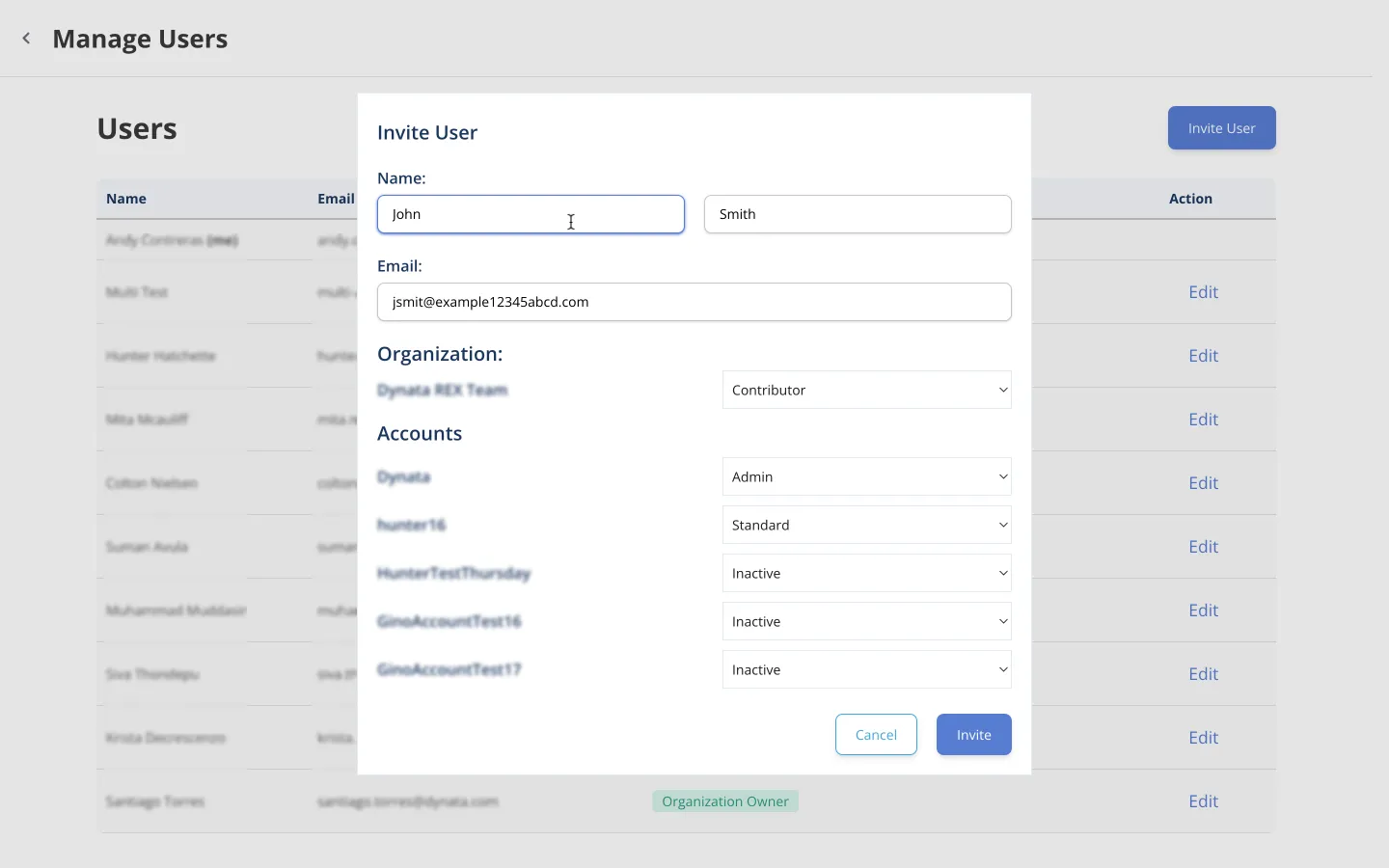Image resolution: width=1389 pixels, height=868 pixels.
Task: Expand the GinoAccountTest17 role dropdown
Action: pos(866,669)
